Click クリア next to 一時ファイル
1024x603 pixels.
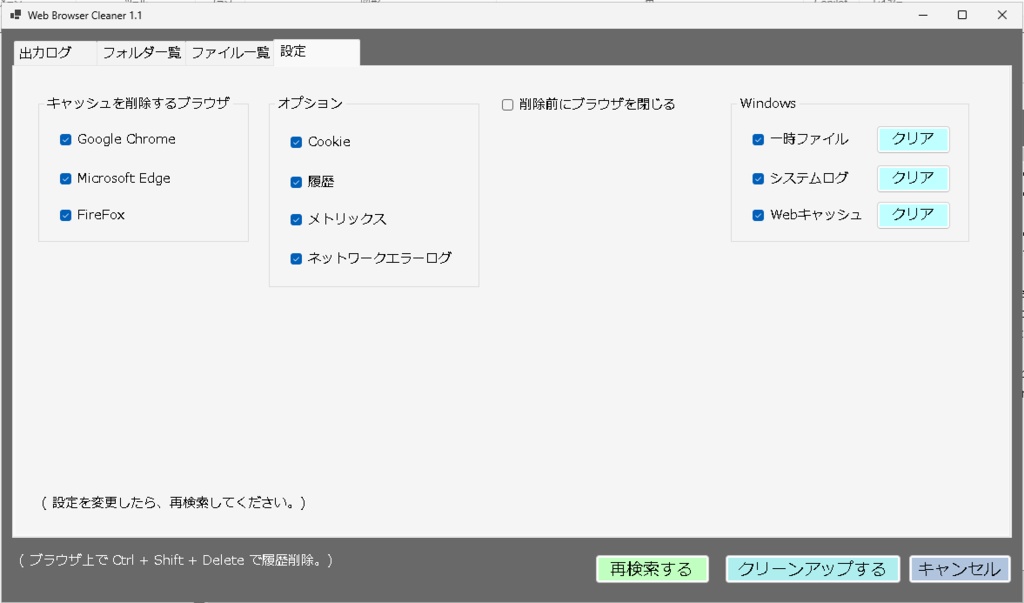pyautogui.click(x=911, y=140)
